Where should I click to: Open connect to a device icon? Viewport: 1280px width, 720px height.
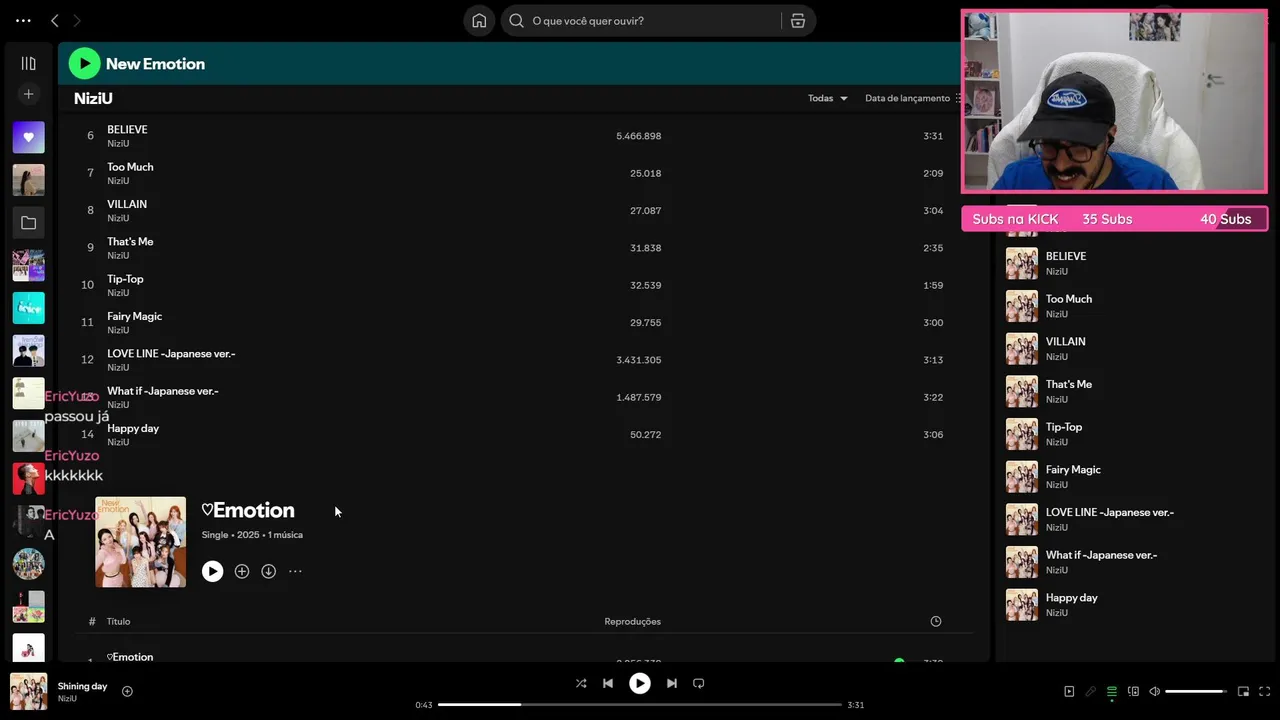pos(1133,691)
